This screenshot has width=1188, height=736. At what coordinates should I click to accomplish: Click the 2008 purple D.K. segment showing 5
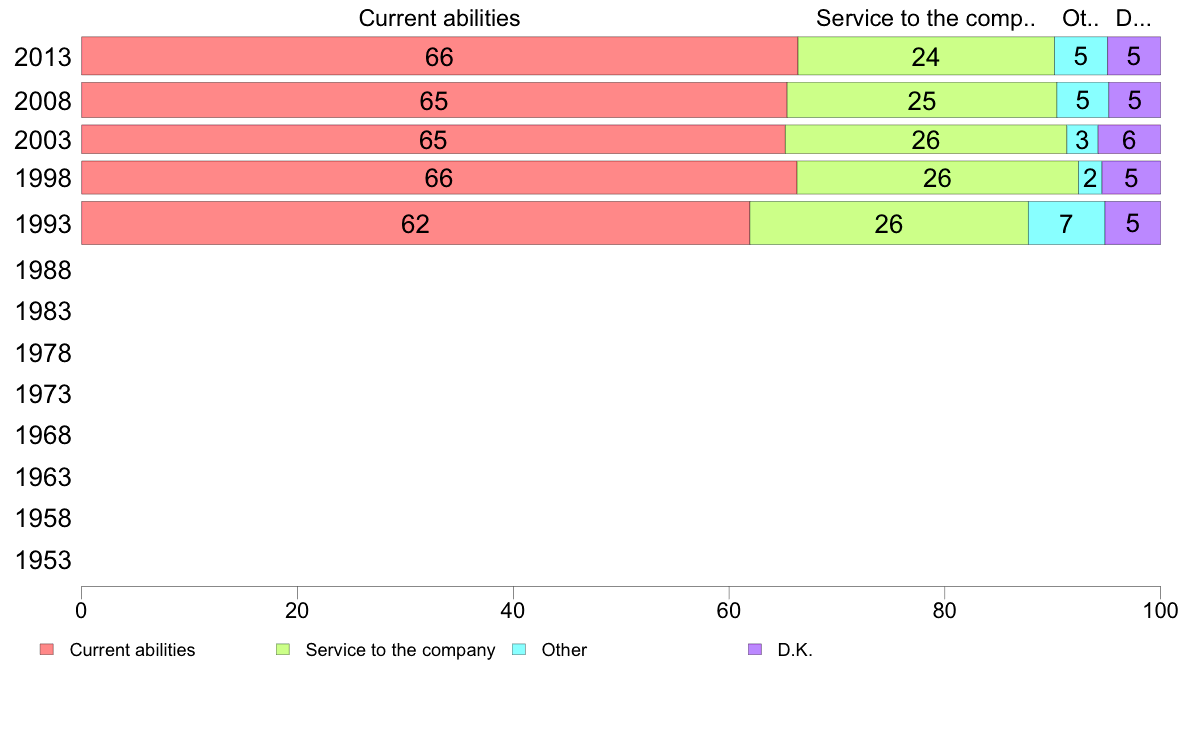[x=1134, y=100]
